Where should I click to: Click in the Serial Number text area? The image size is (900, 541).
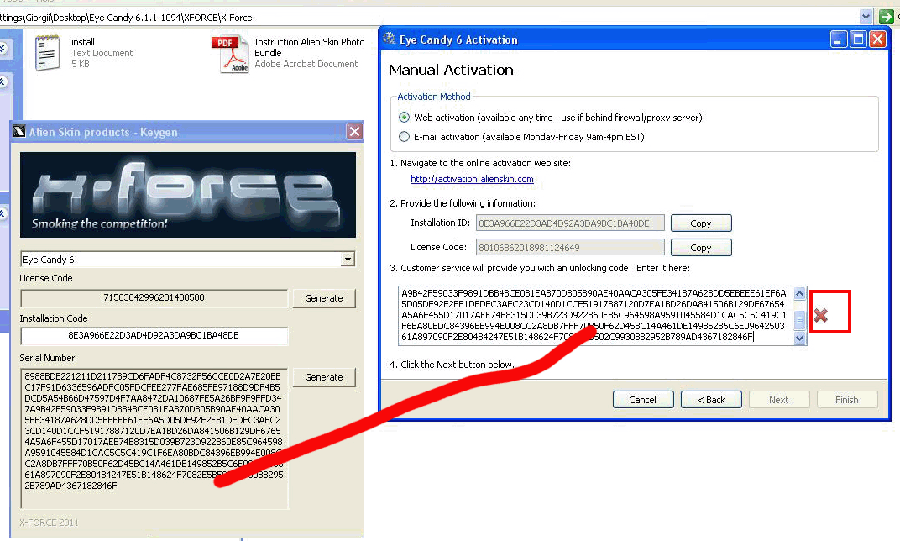coord(154,439)
